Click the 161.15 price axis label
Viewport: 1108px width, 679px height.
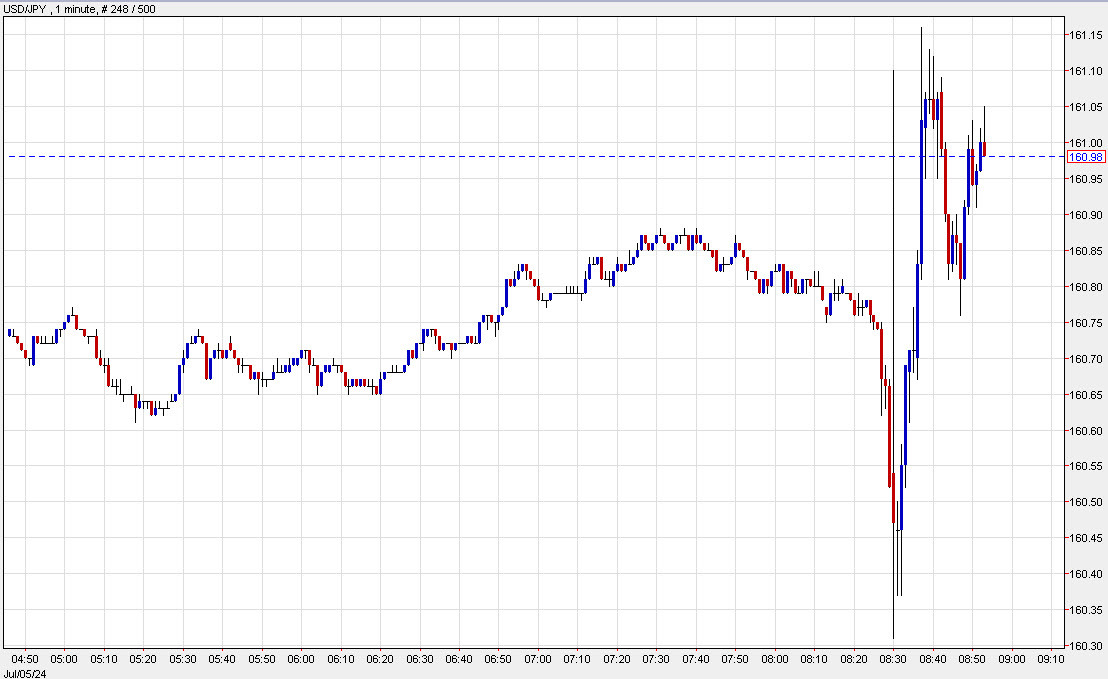[x=1085, y=35]
